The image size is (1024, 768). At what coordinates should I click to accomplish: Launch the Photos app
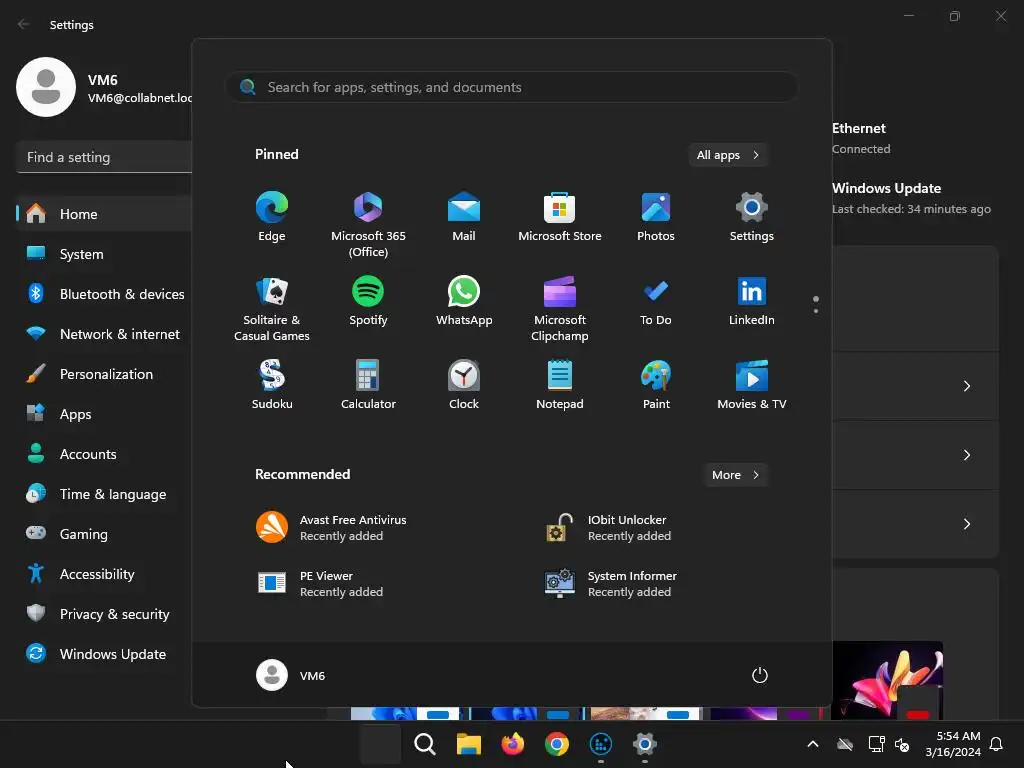(656, 217)
